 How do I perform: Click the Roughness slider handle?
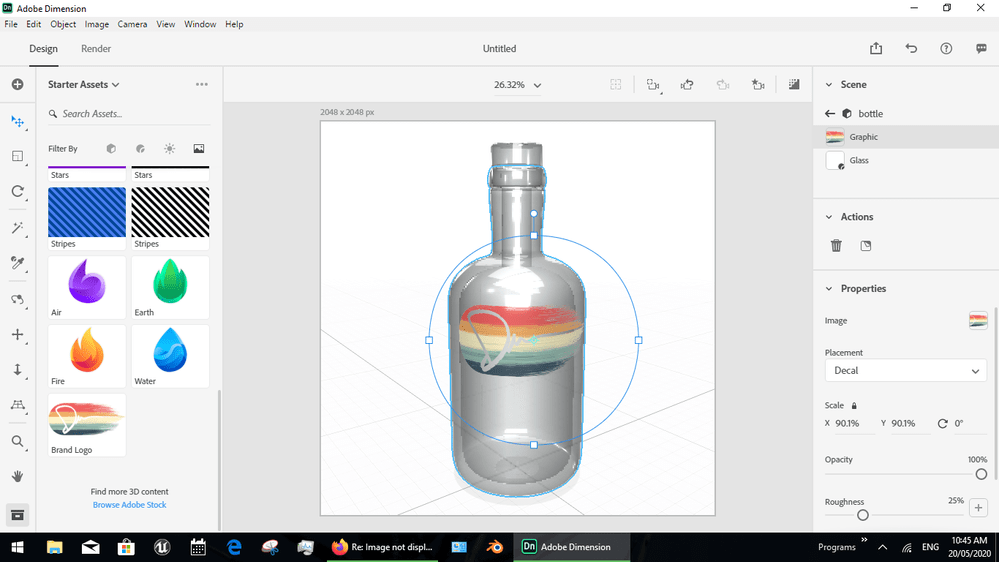[x=862, y=515]
